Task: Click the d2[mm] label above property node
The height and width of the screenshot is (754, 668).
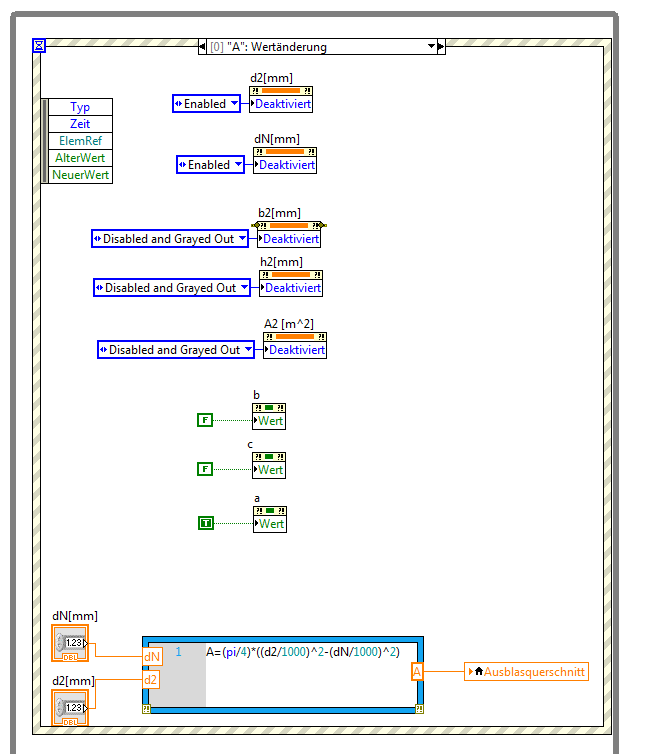Action: [x=271, y=78]
